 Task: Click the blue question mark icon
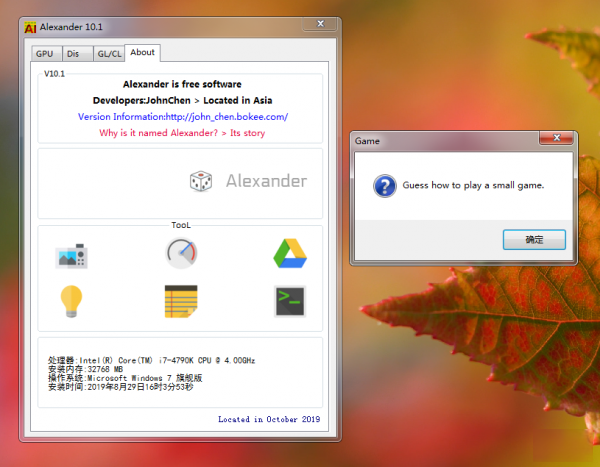tap(383, 185)
